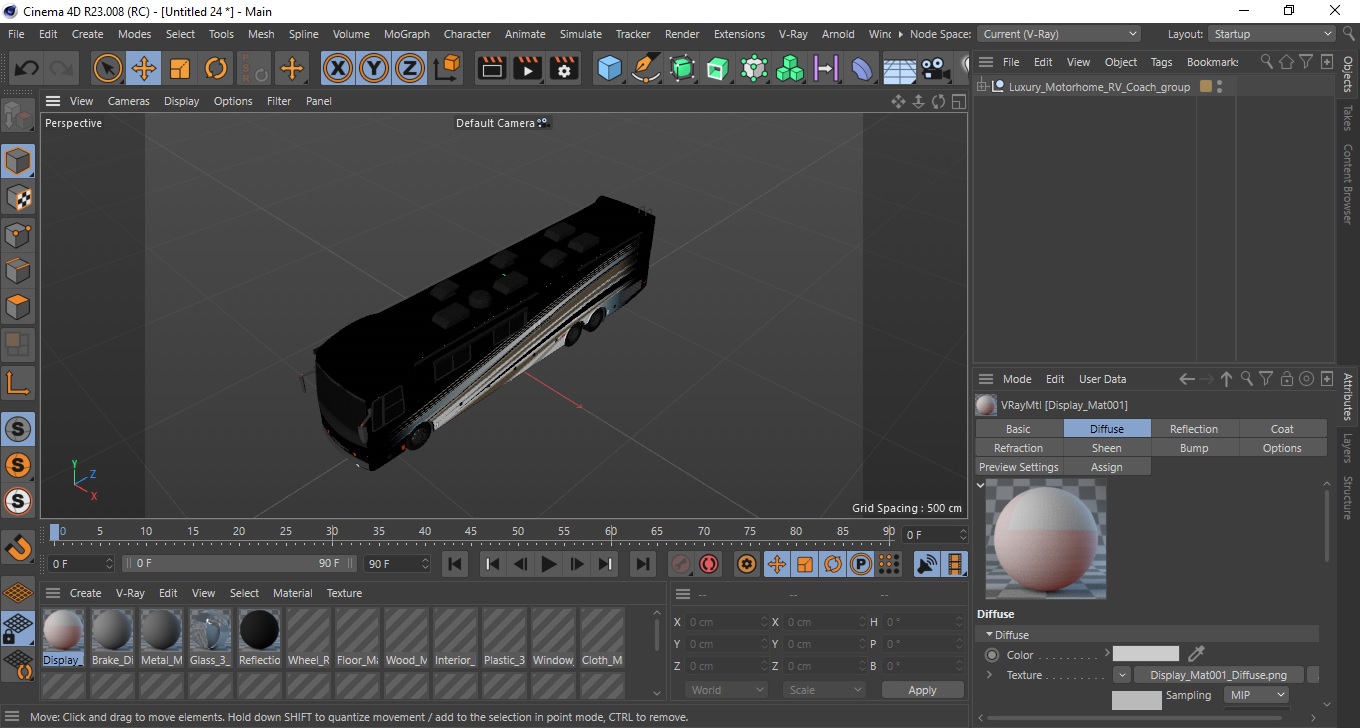The image size is (1360, 728).
Task: Toggle Autokeying button
Action: (x=709, y=564)
